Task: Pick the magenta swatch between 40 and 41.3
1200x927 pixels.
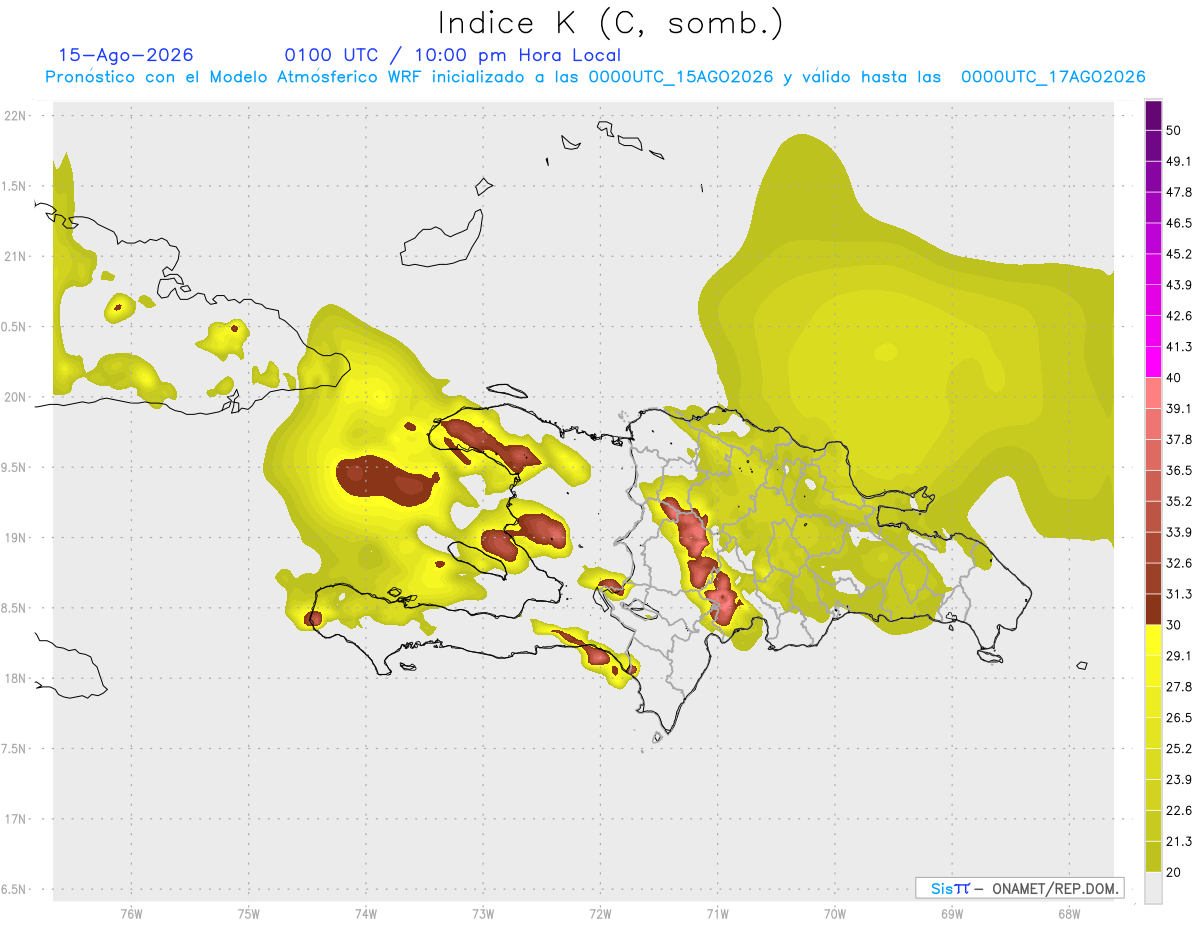Action: (1153, 362)
